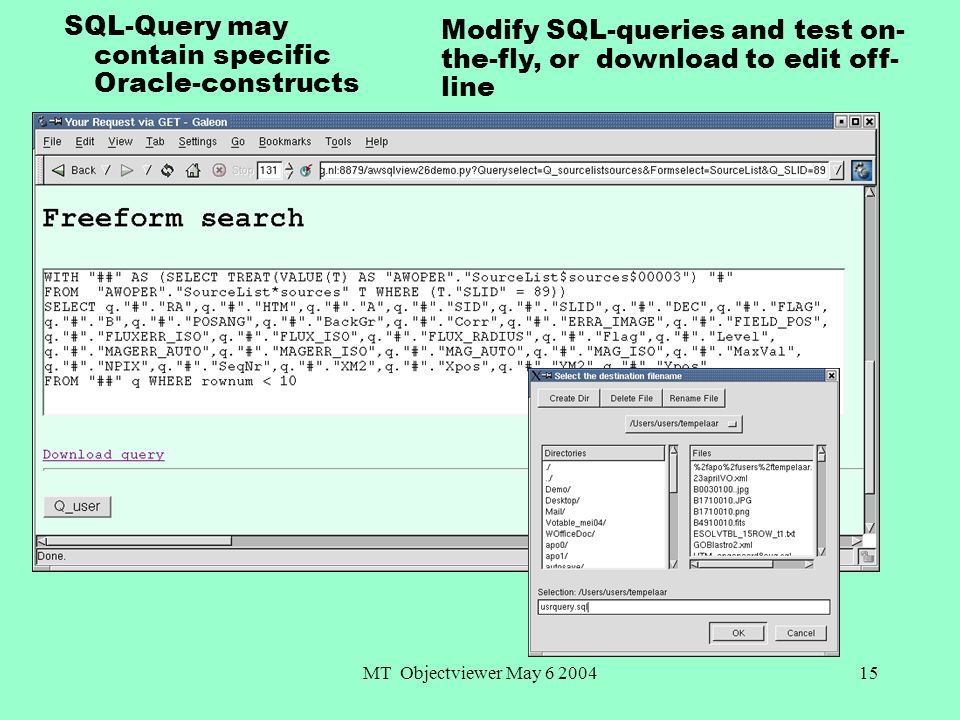Viewport: 960px width, 720px height.
Task: Select the Desktop/ directory
Action: coord(562,500)
